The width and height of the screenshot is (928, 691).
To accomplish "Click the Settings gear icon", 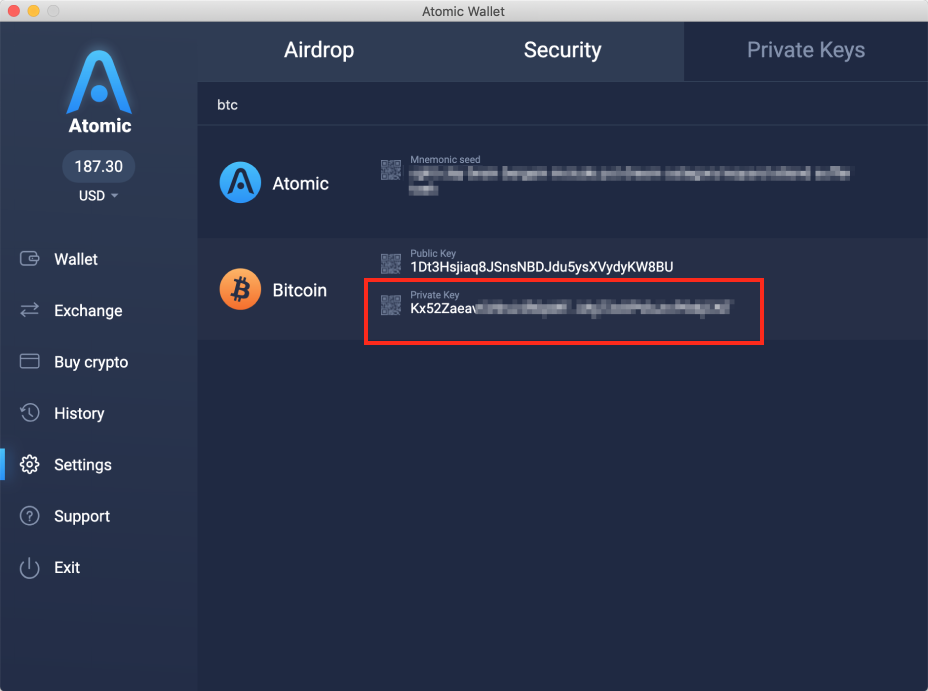I will tap(30, 464).
